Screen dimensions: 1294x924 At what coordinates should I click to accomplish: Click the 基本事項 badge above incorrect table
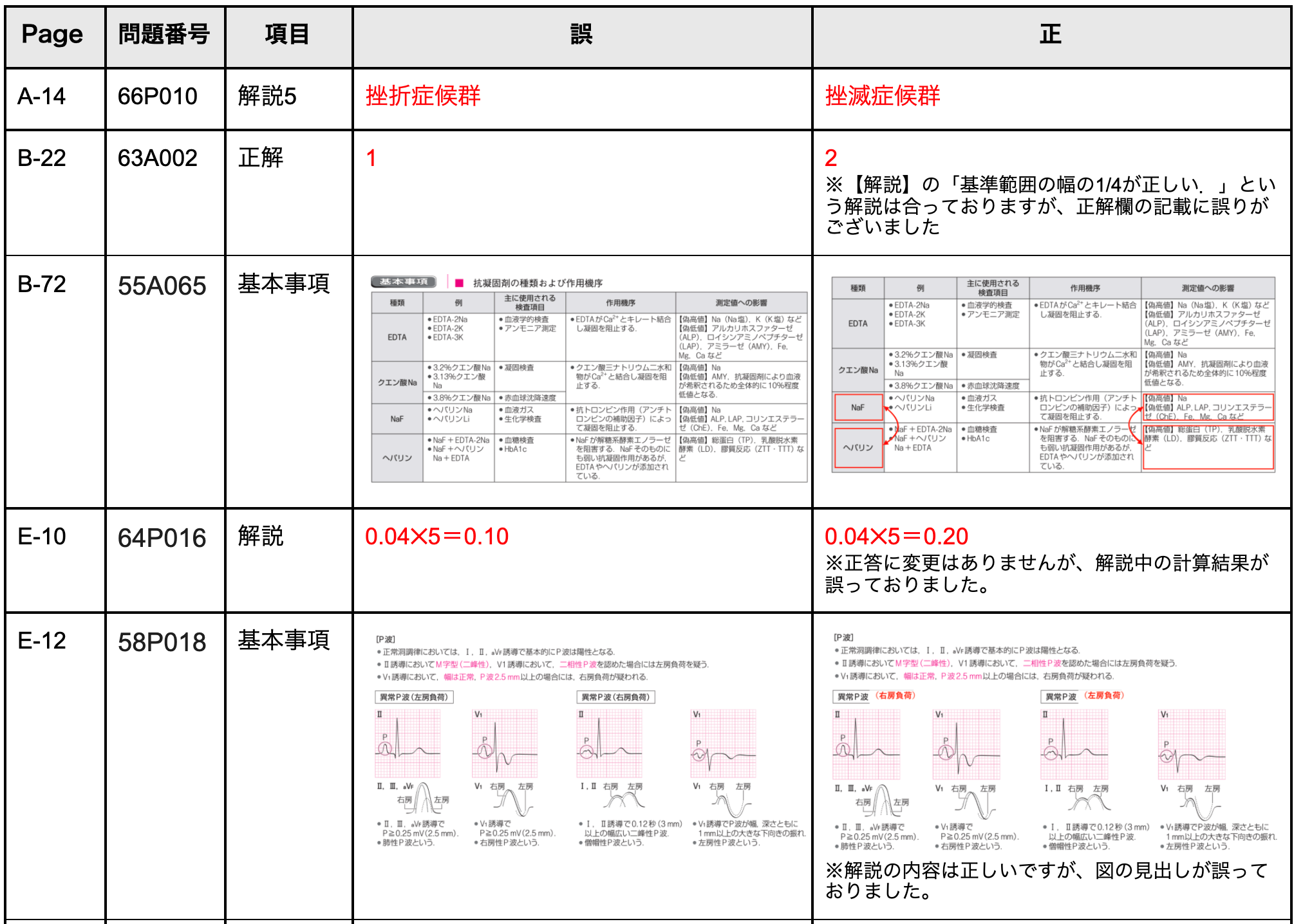coord(404,282)
